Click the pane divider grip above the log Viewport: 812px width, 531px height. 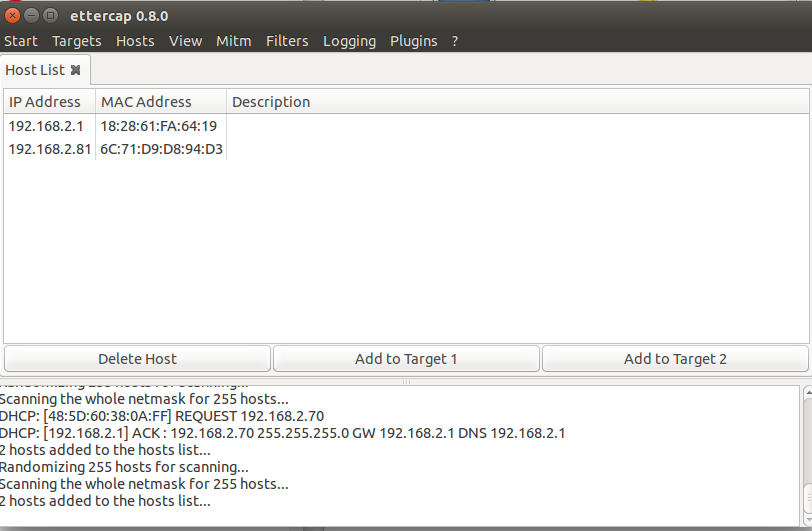(406, 382)
